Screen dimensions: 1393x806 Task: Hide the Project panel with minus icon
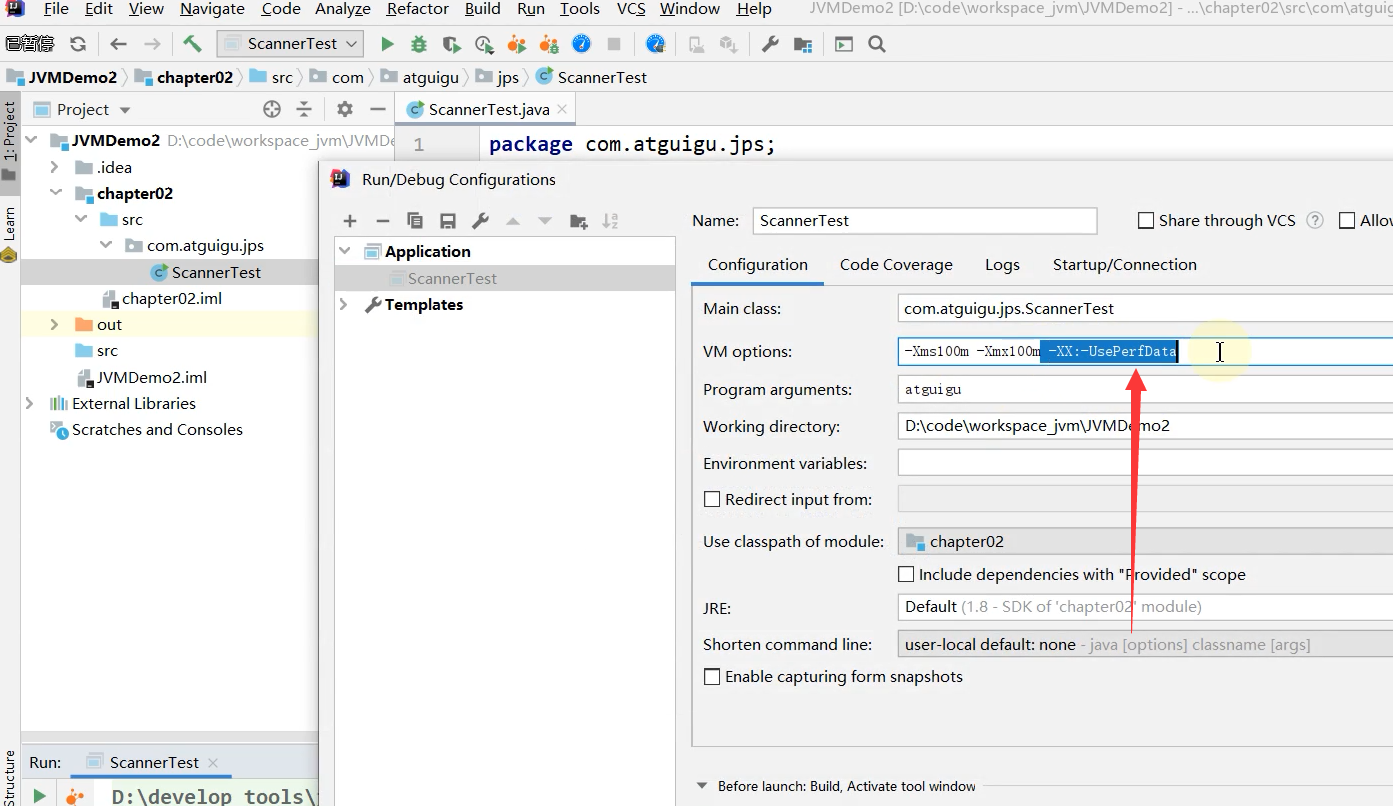point(377,109)
